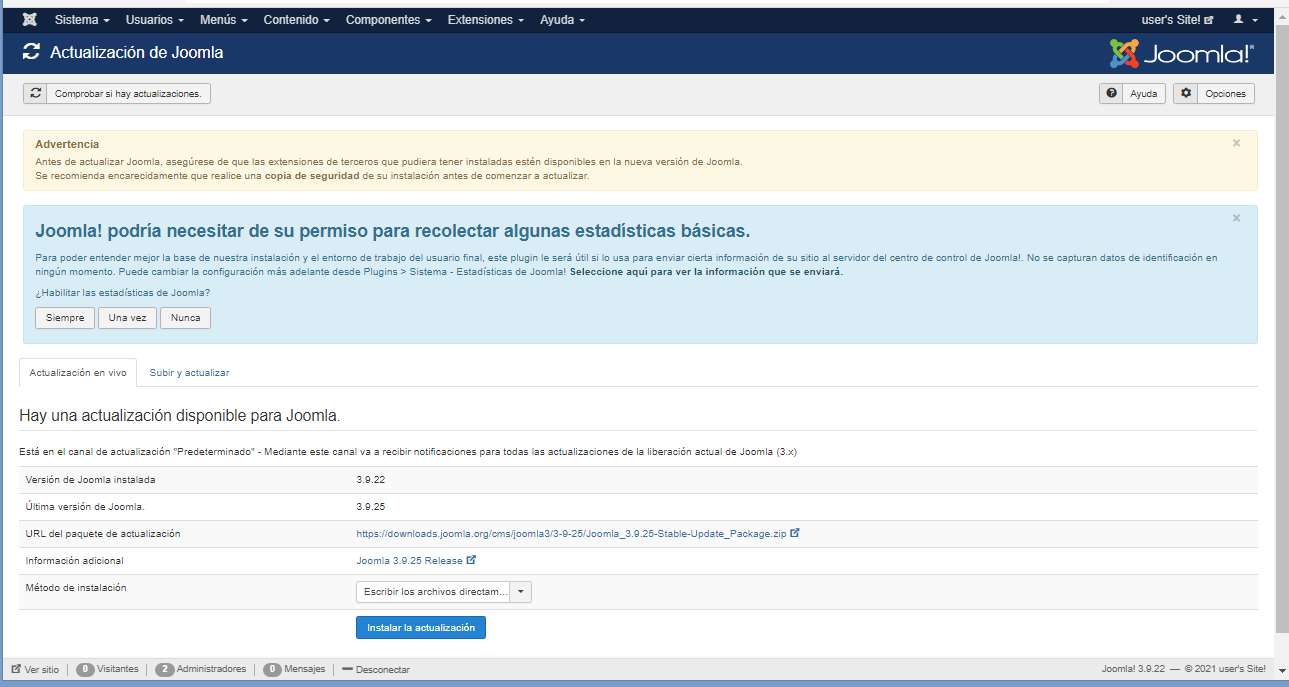This screenshot has height=687, width=1289.
Task: Open the Extensiones menu
Action: coord(486,20)
